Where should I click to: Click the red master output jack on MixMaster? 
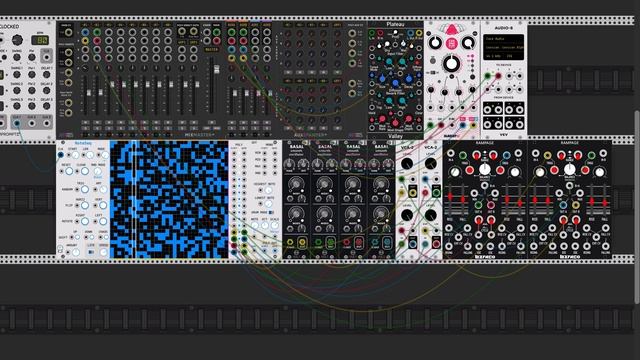216,41
